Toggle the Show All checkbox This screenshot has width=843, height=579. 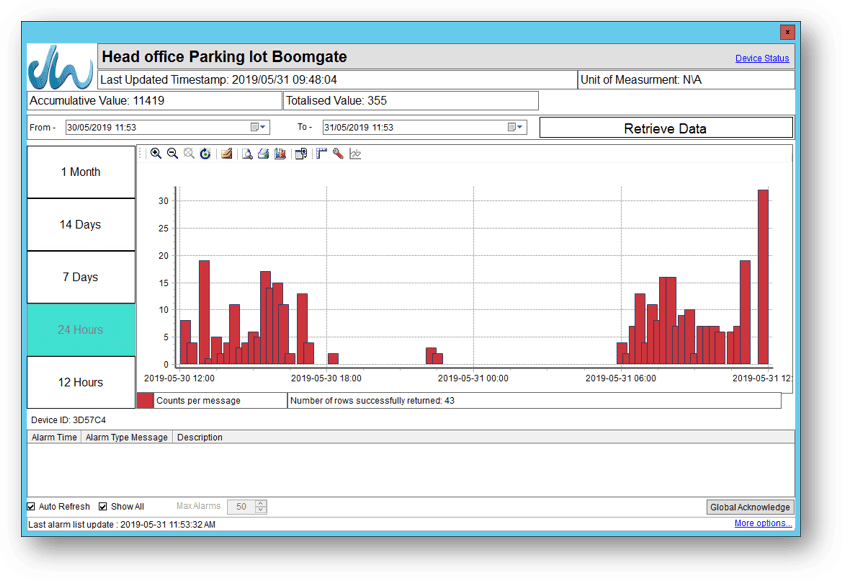tap(103, 506)
